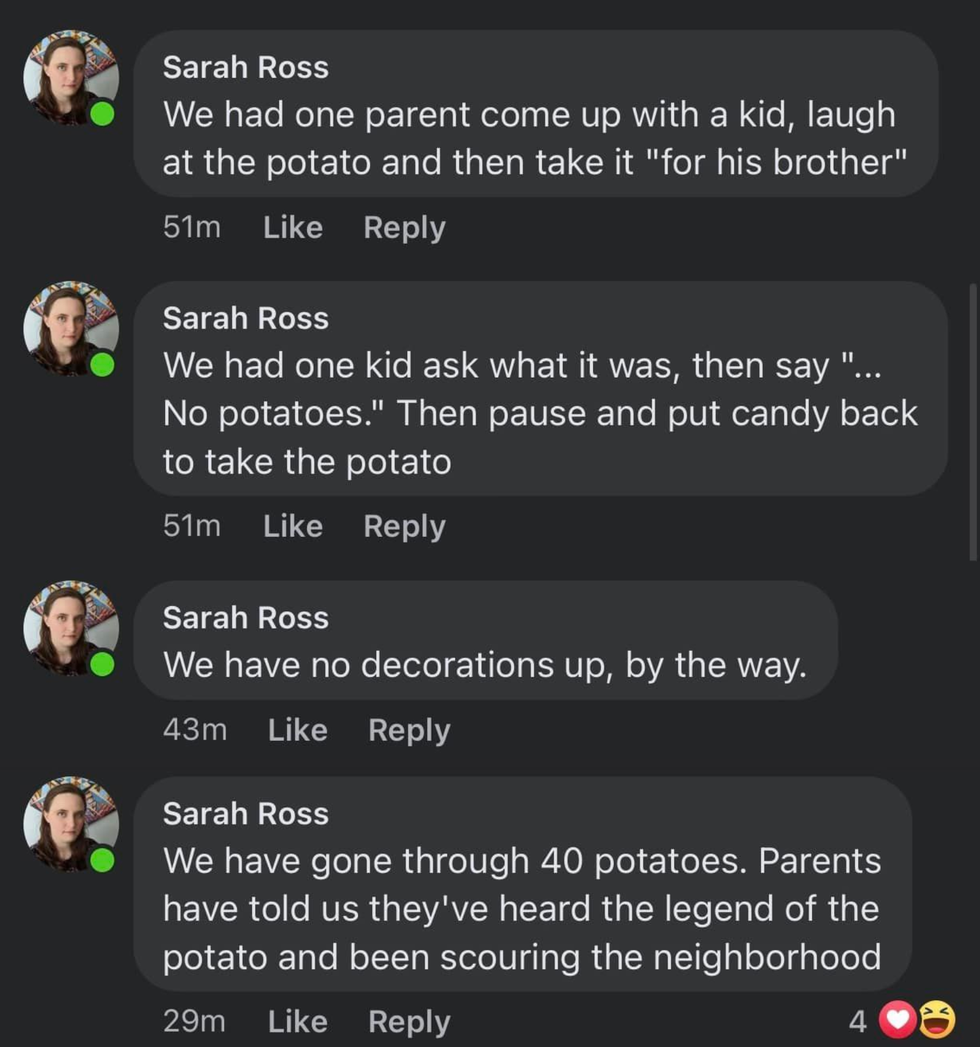Click avatar beside the "40 potatoes" comment
This screenshot has width=980, height=1047.
point(71,824)
